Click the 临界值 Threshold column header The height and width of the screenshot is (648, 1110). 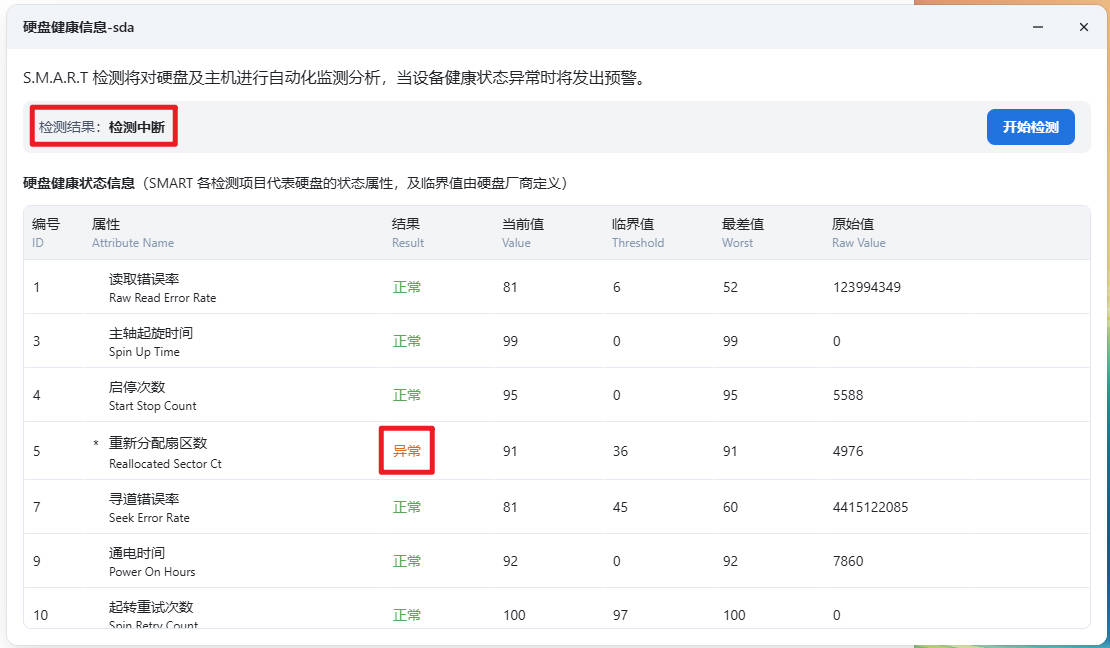point(637,233)
